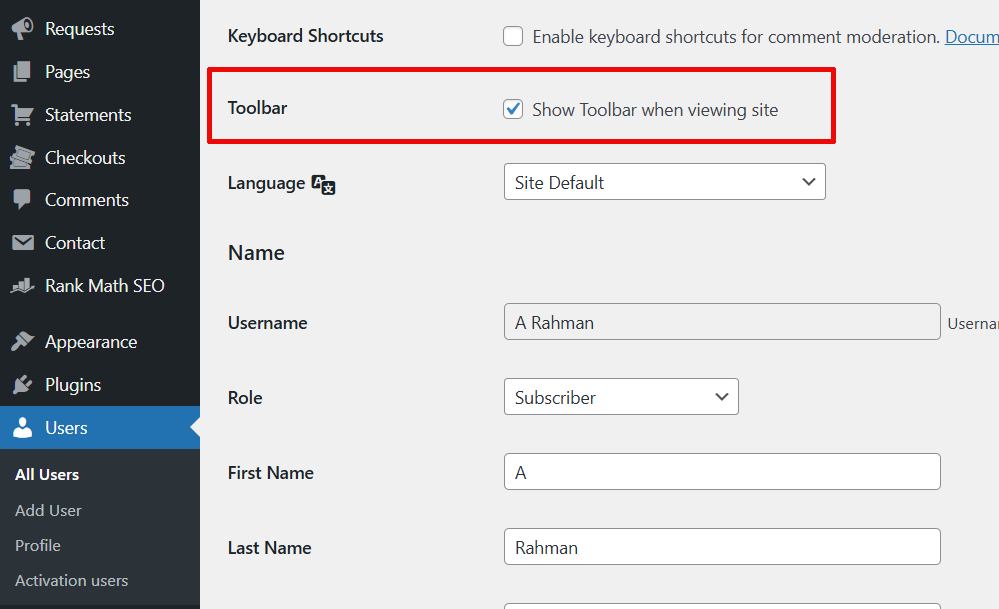This screenshot has height=609, width=999.
Task: Click inside the First Name field
Action: click(x=722, y=471)
